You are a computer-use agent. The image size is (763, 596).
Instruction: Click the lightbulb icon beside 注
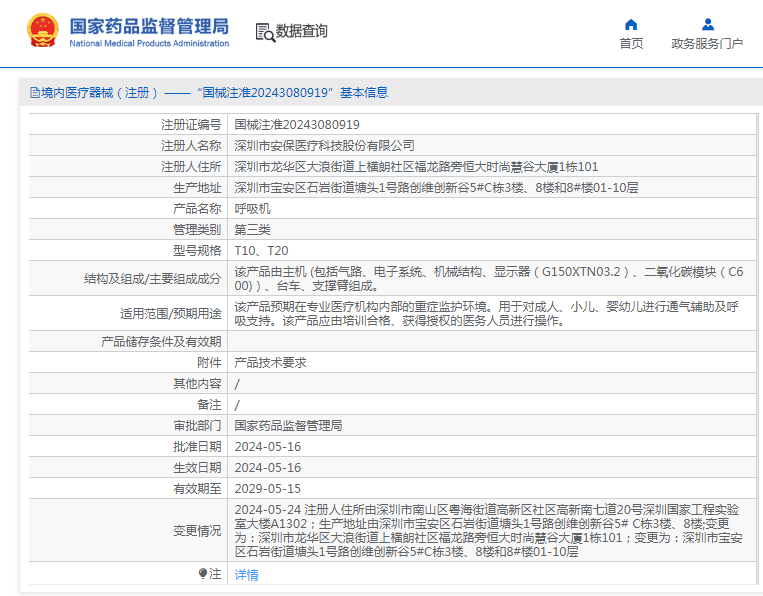pyautogui.click(x=203, y=574)
